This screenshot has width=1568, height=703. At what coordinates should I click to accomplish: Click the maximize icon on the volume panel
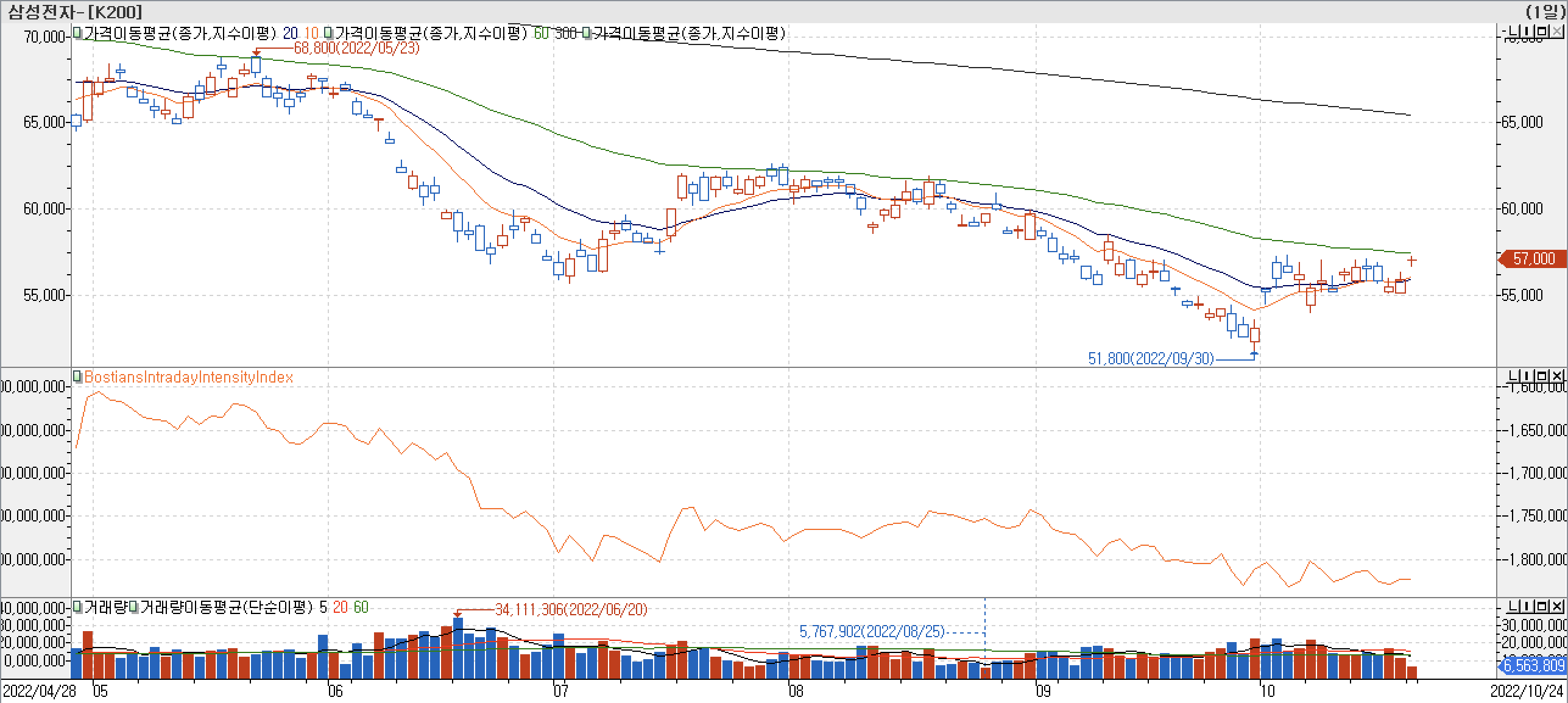[x=1542, y=606]
